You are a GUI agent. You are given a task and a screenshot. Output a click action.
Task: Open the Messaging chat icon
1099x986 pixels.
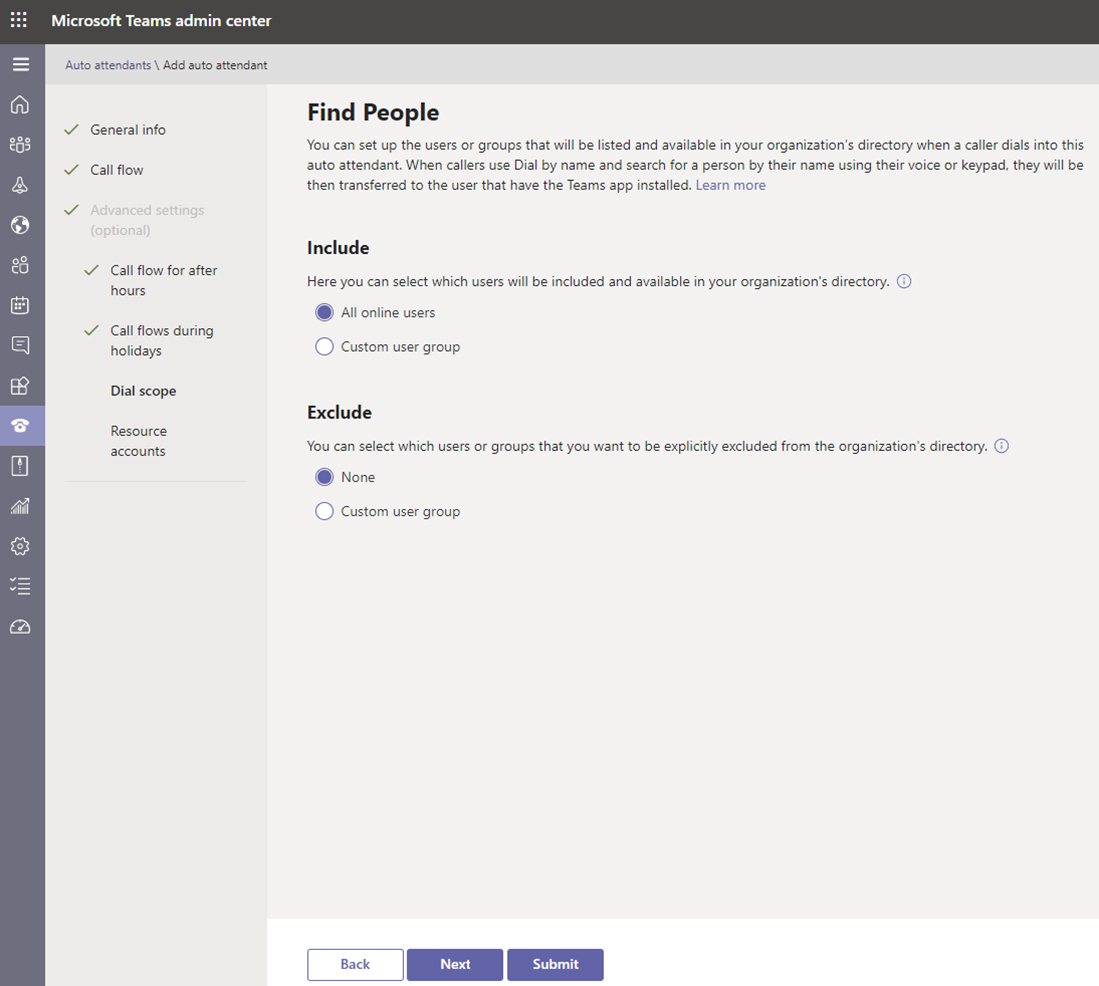(20, 345)
